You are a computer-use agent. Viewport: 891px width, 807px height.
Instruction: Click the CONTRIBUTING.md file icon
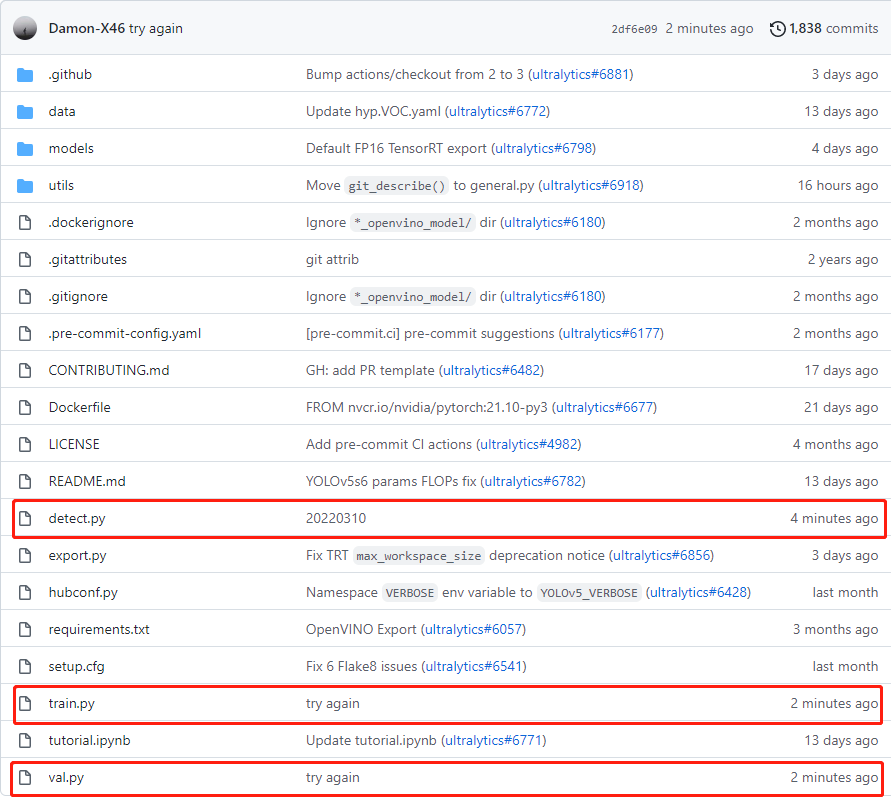(25, 370)
